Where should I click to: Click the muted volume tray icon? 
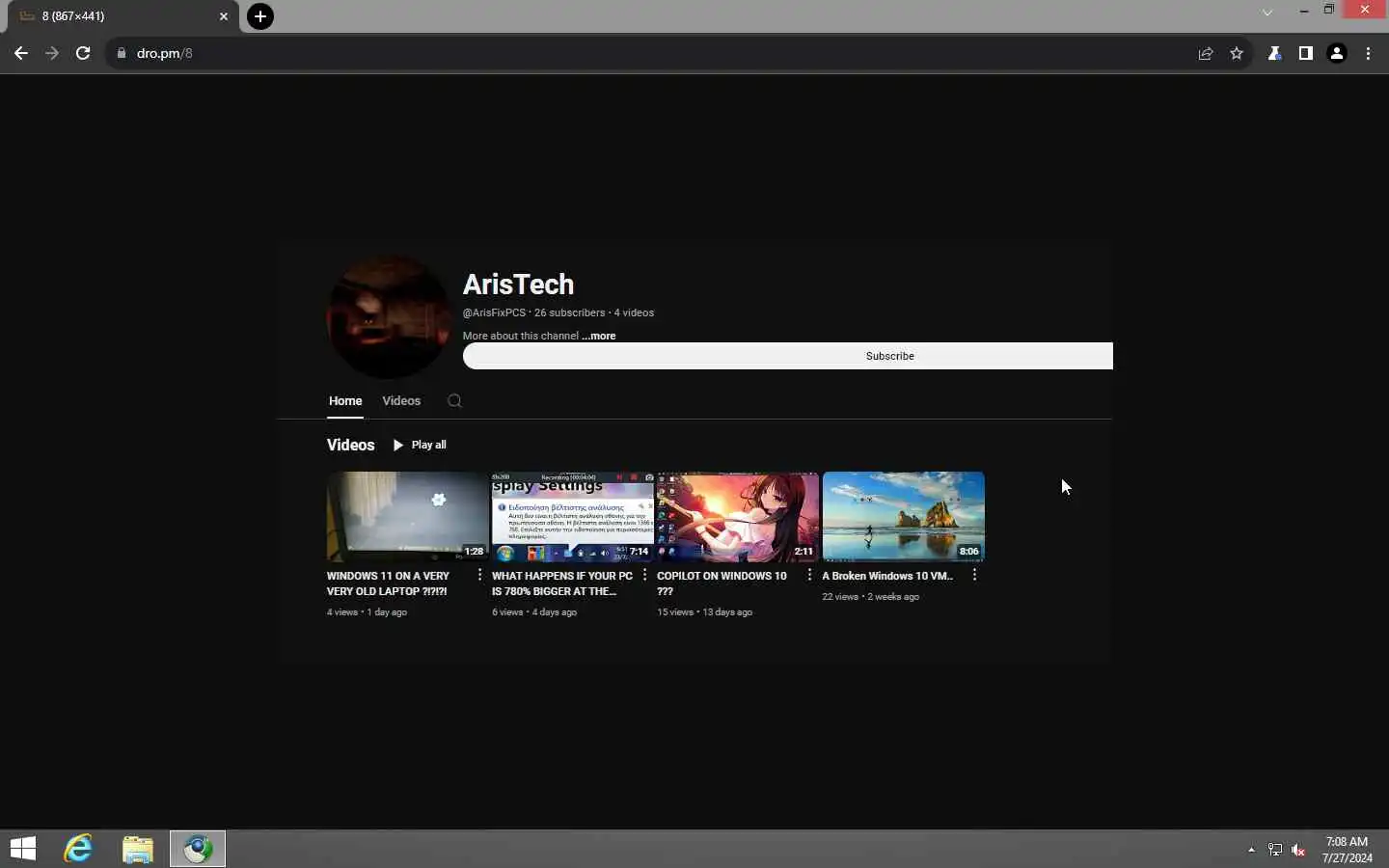coord(1298,850)
